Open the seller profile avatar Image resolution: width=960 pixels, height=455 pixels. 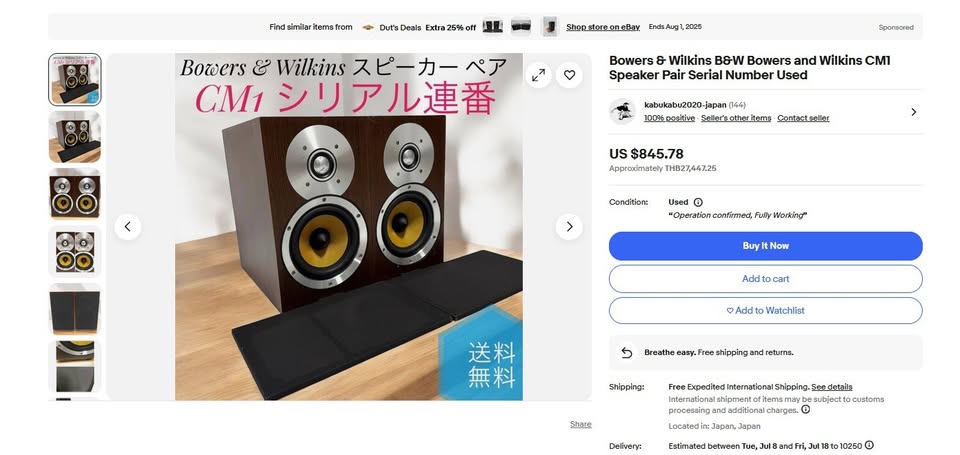tap(622, 111)
